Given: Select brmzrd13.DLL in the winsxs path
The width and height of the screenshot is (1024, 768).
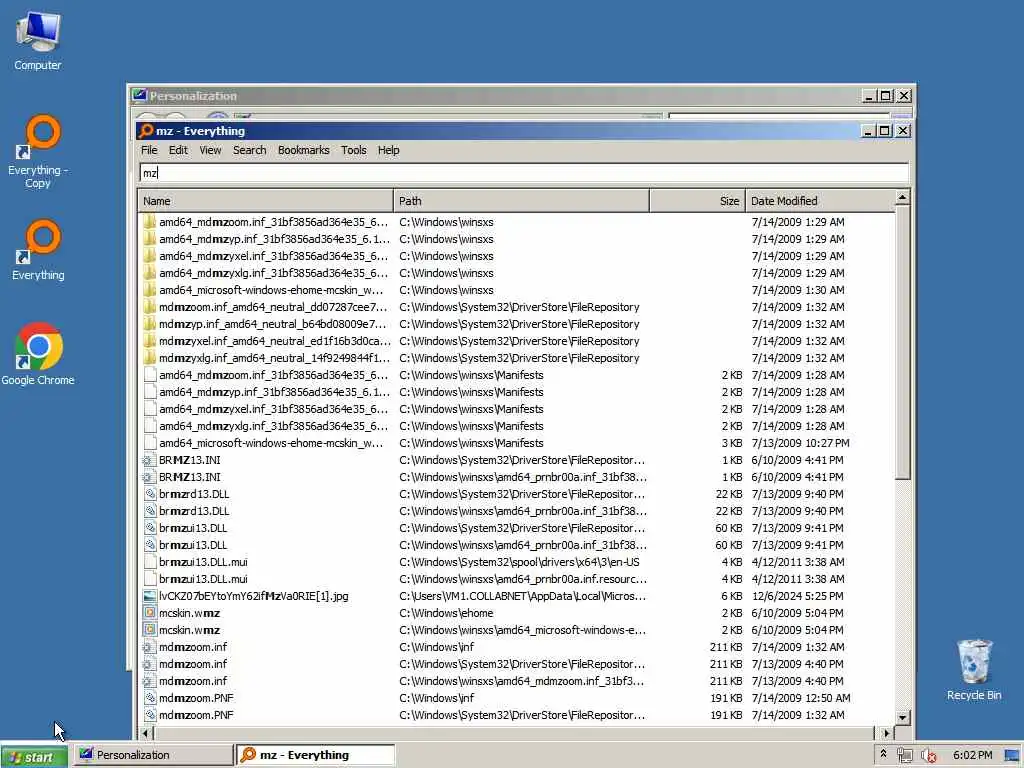Looking at the screenshot, I should [516, 511].
